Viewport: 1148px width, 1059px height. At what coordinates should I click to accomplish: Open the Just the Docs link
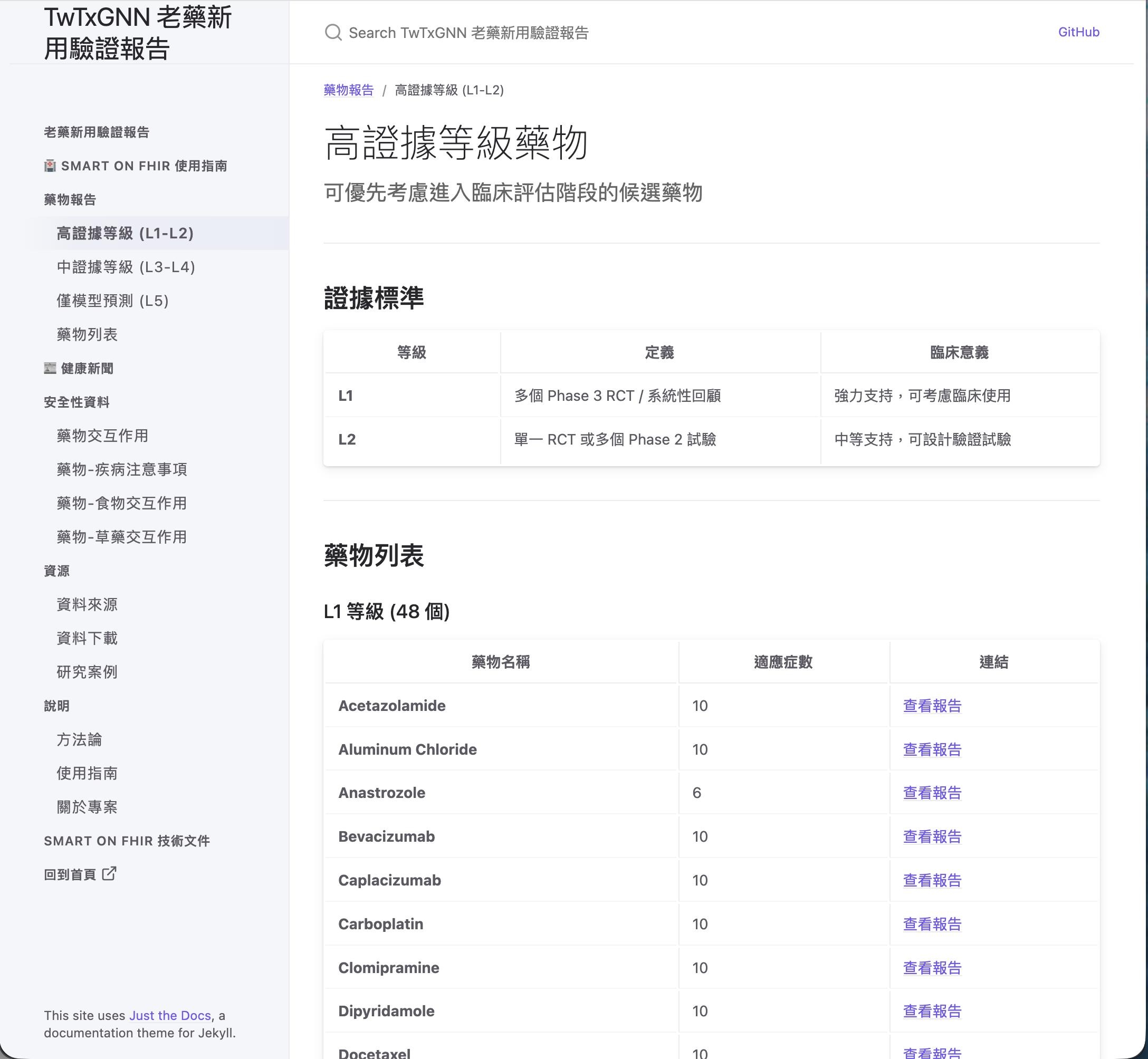tap(170, 1015)
